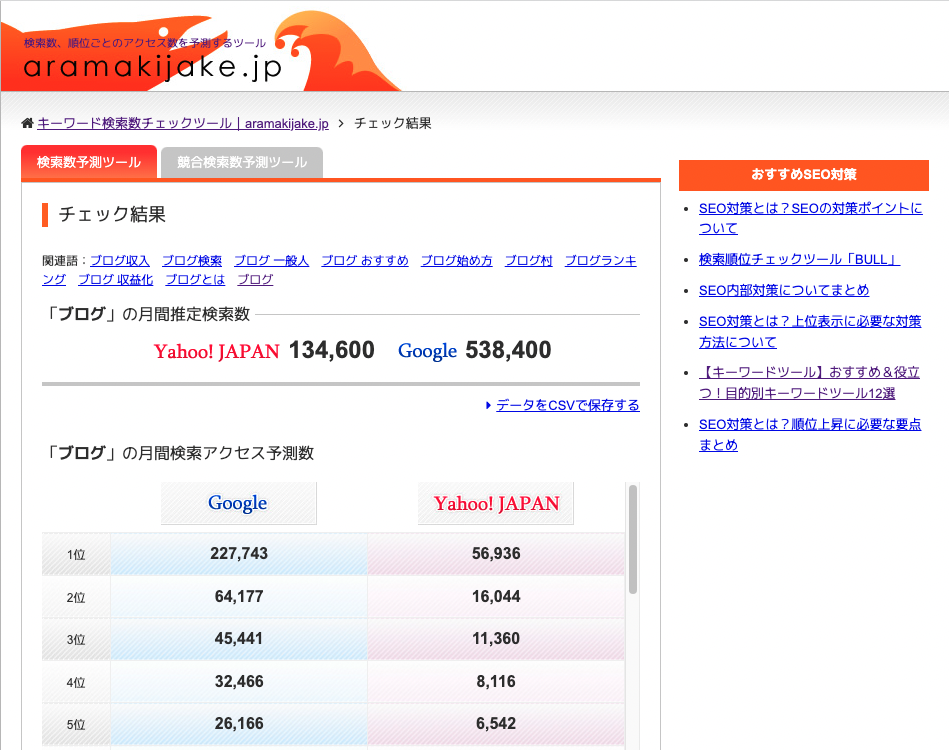
Task: Select Yahoo 3位 value 11,360
Action: point(496,638)
